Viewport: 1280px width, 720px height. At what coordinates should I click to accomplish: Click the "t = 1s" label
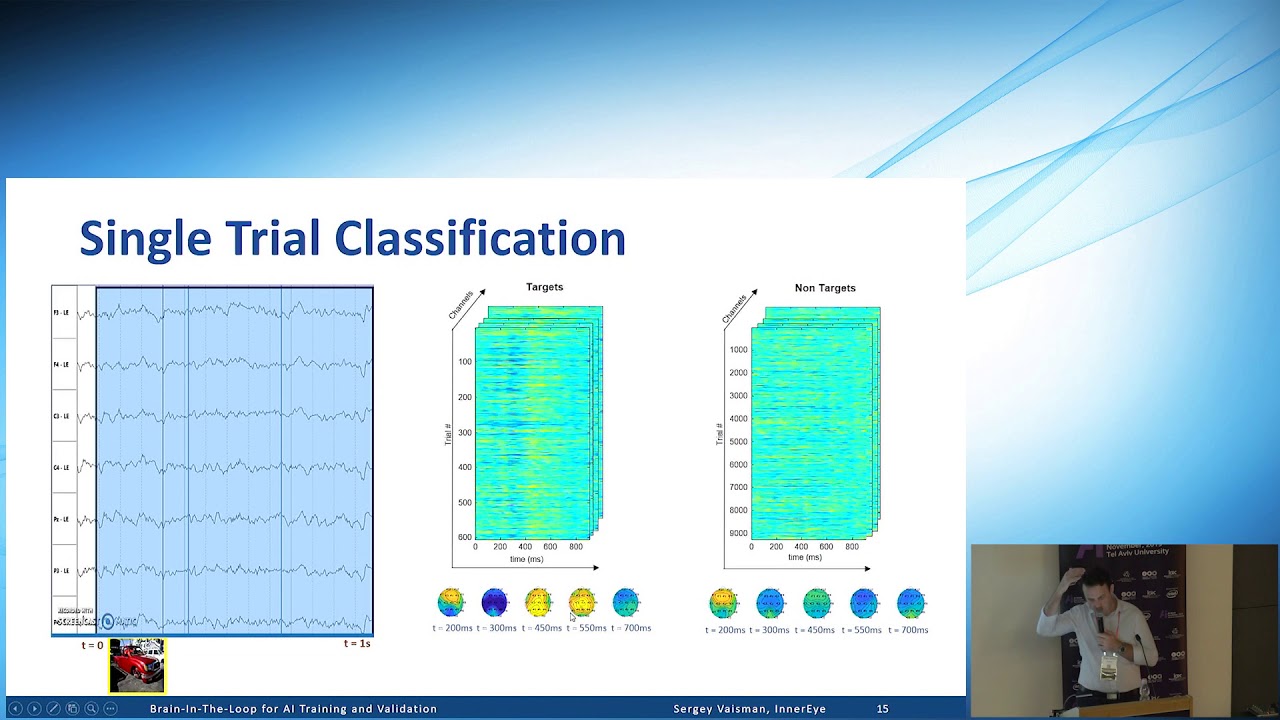357,643
